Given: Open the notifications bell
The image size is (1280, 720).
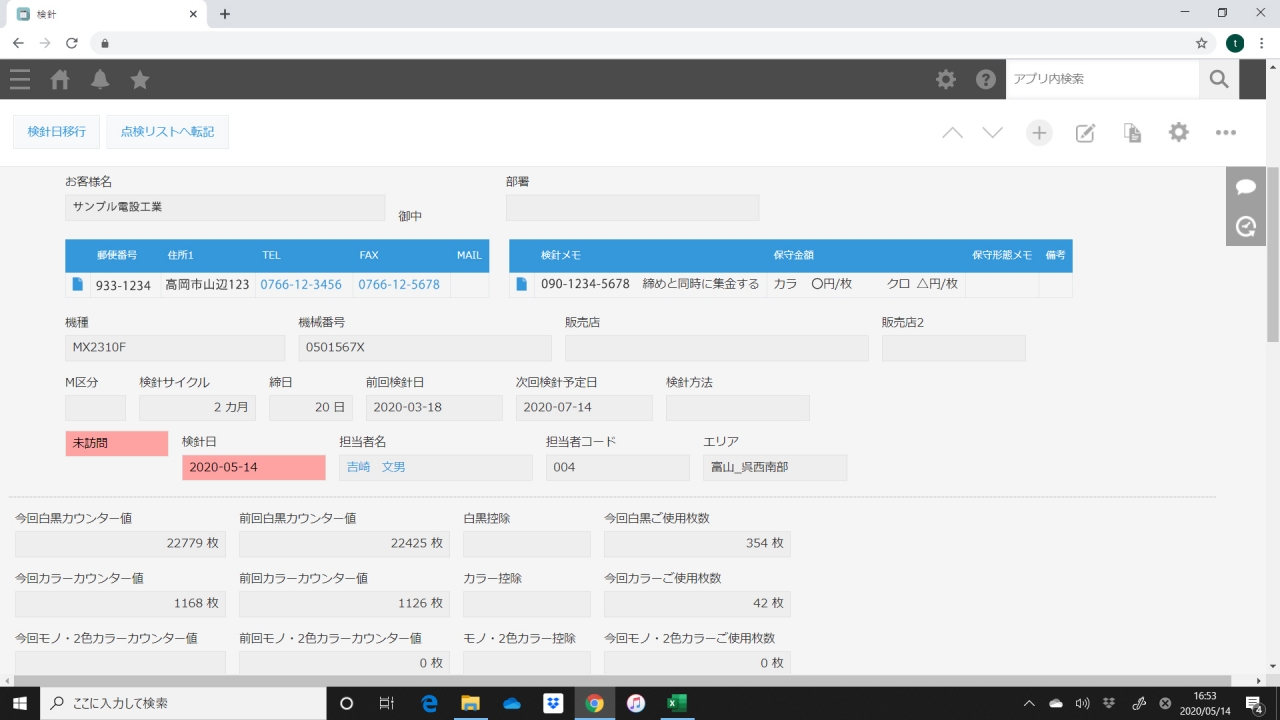Looking at the screenshot, I should tap(100, 79).
